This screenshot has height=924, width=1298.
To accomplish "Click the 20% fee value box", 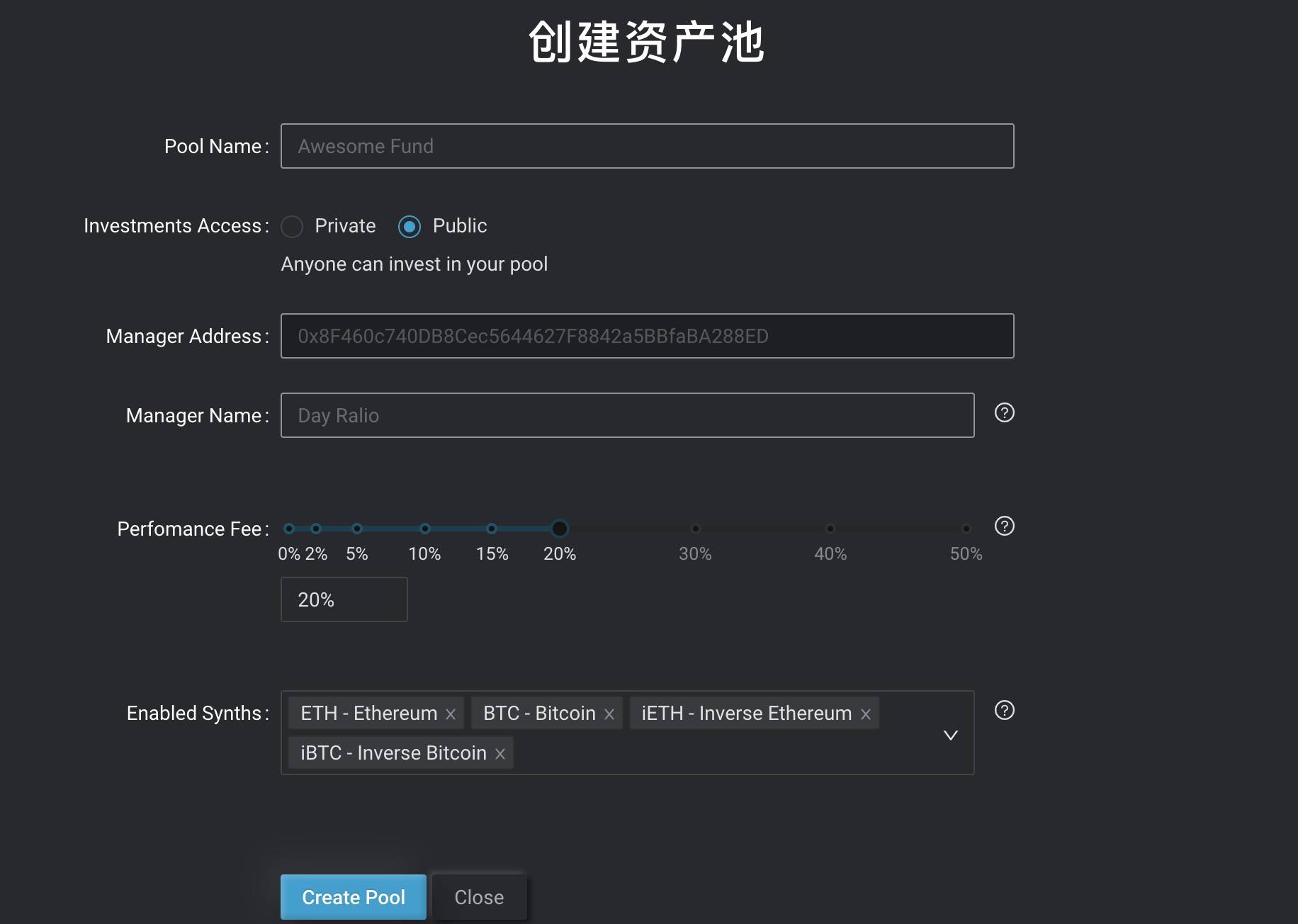I will 344,599.
